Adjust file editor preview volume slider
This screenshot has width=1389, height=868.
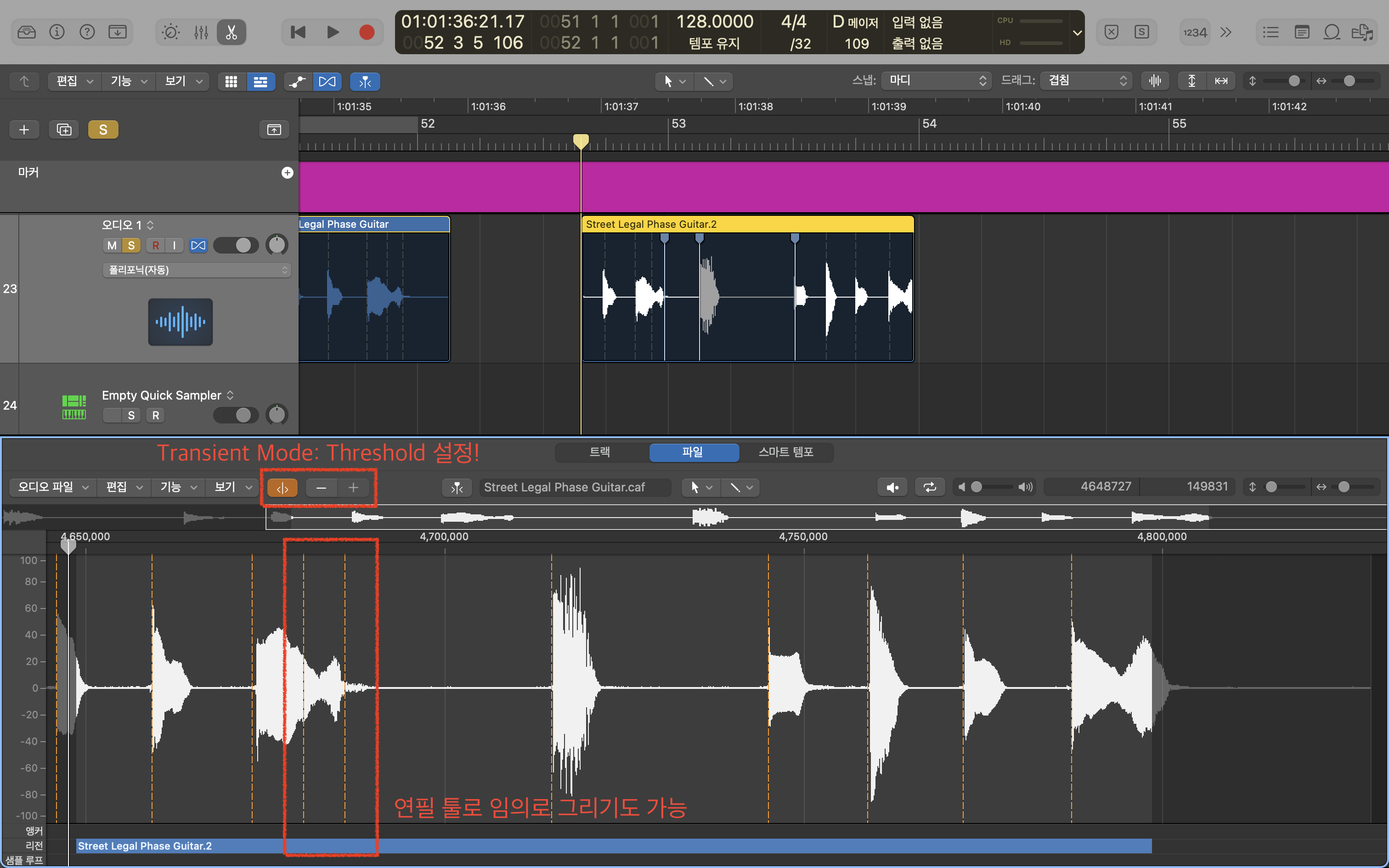pos(977,487)
